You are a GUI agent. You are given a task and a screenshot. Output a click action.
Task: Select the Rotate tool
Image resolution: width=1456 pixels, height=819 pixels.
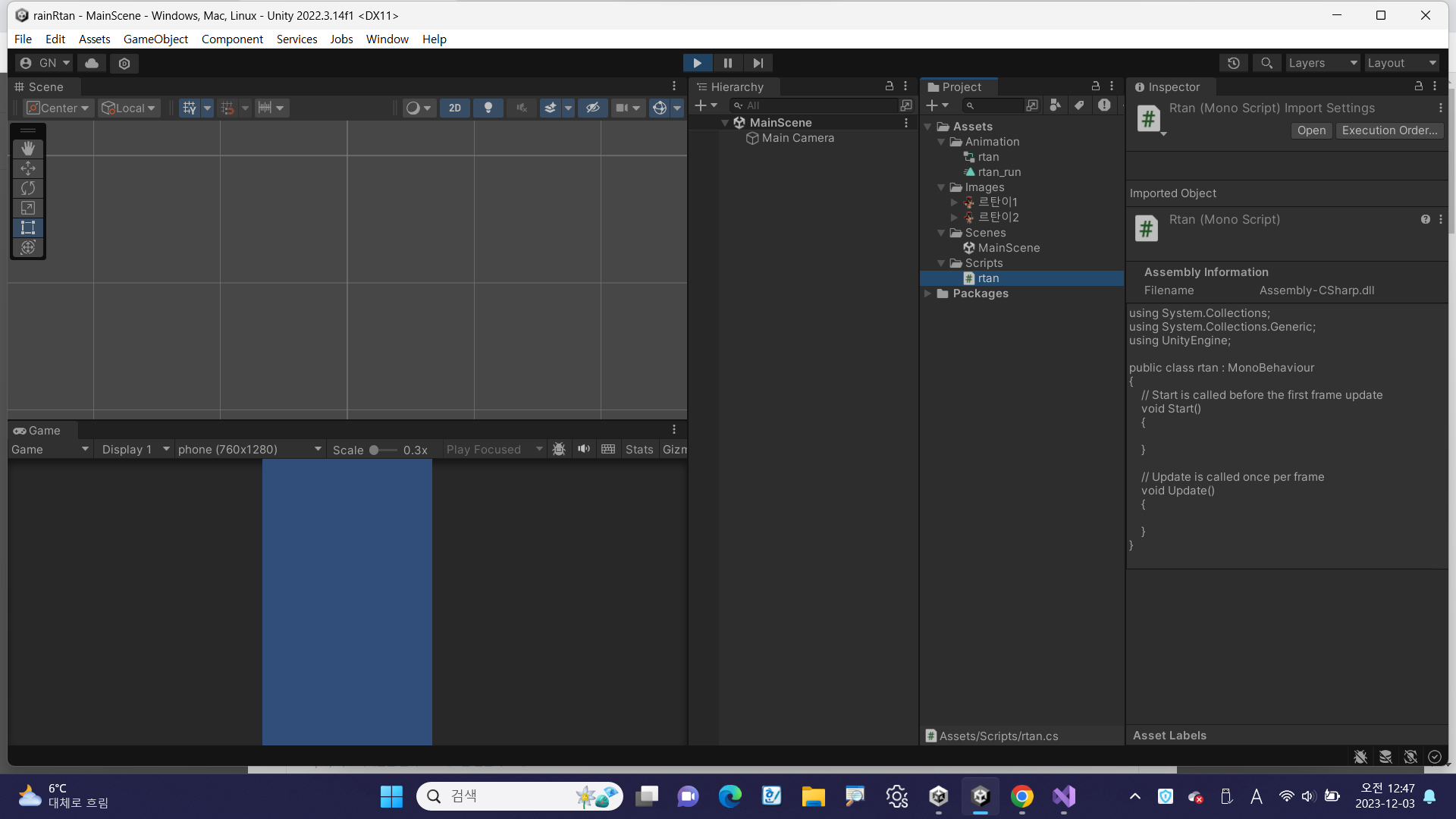coord(28,188)
